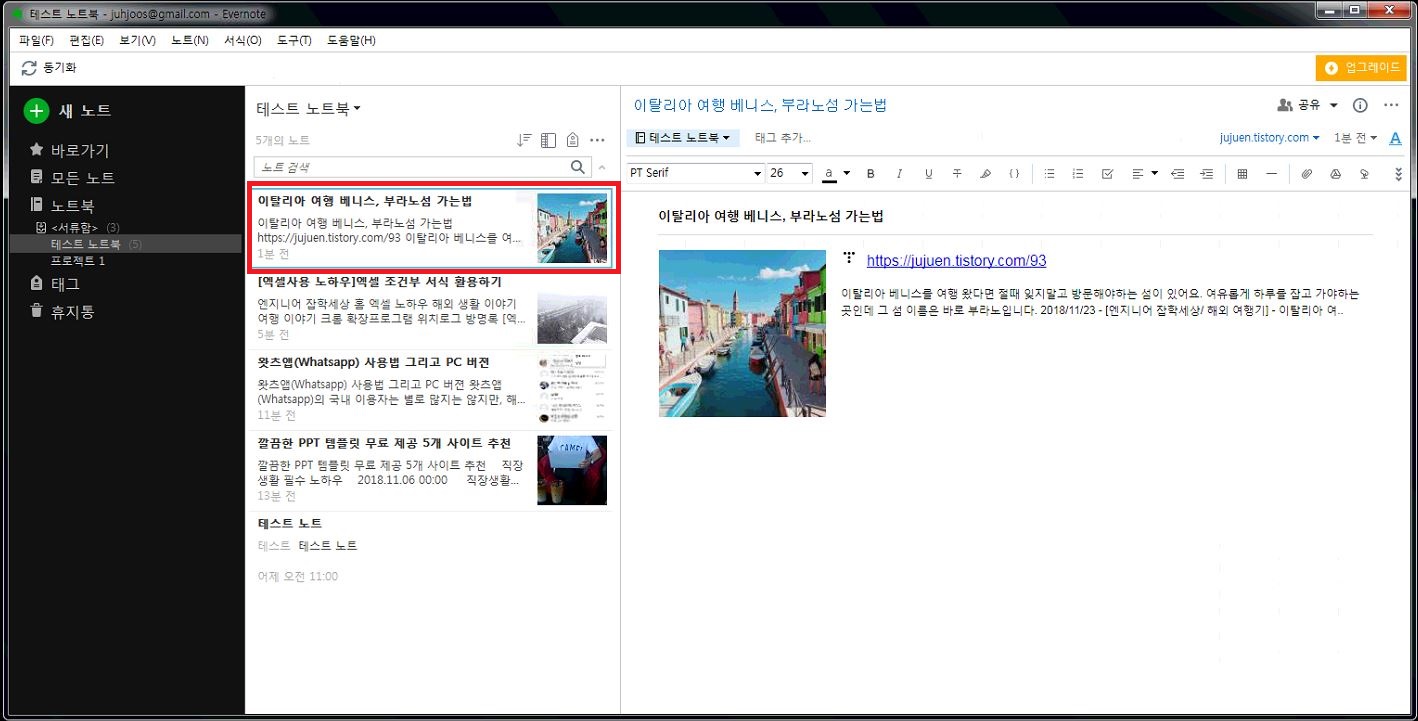Open the https://jujuen.tistory.com/93 link
1418x721 pixels.
click(x=956, y=261)
